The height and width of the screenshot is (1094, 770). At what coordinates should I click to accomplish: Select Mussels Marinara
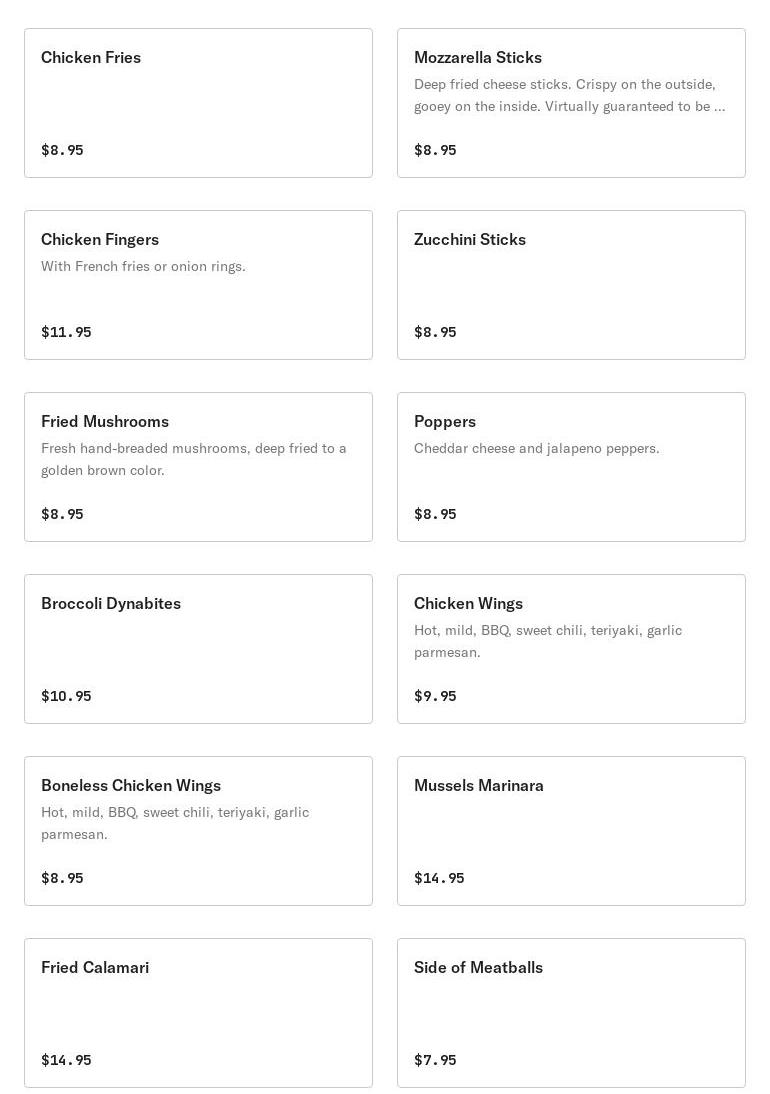tap(571, 830)
